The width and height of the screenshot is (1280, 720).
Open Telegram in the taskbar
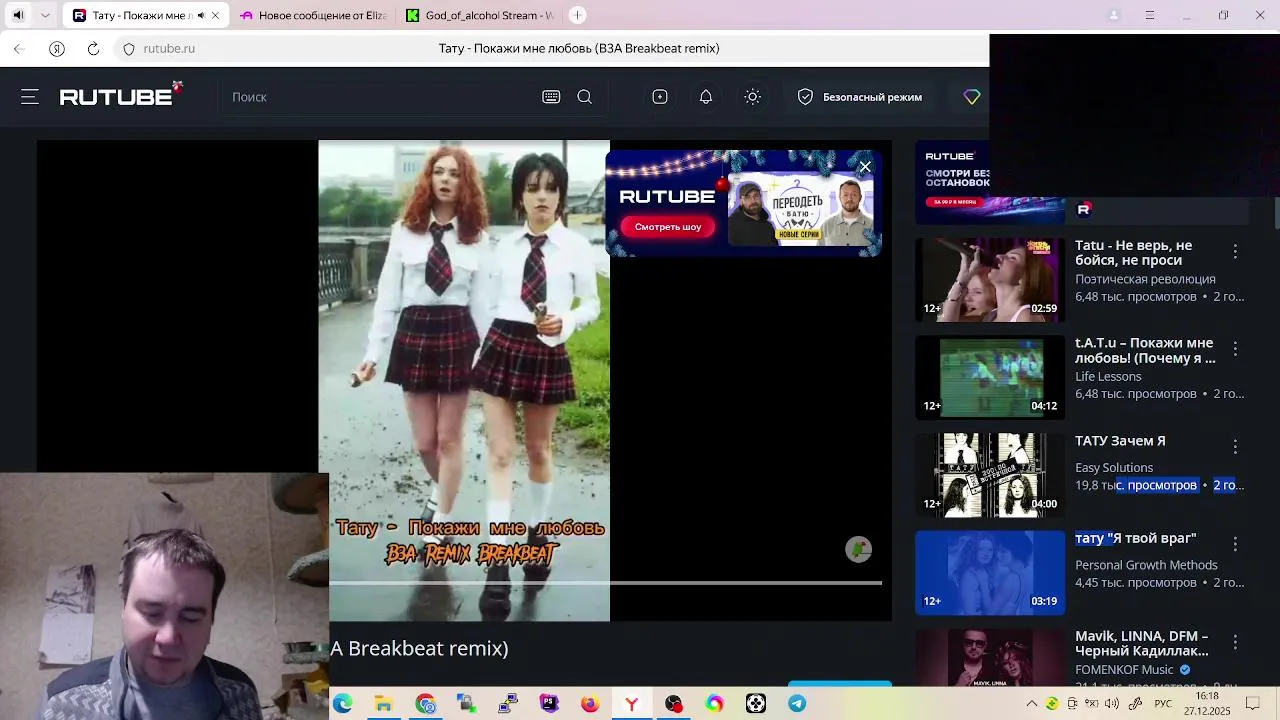pyautogui.click(x=797, y=704)
